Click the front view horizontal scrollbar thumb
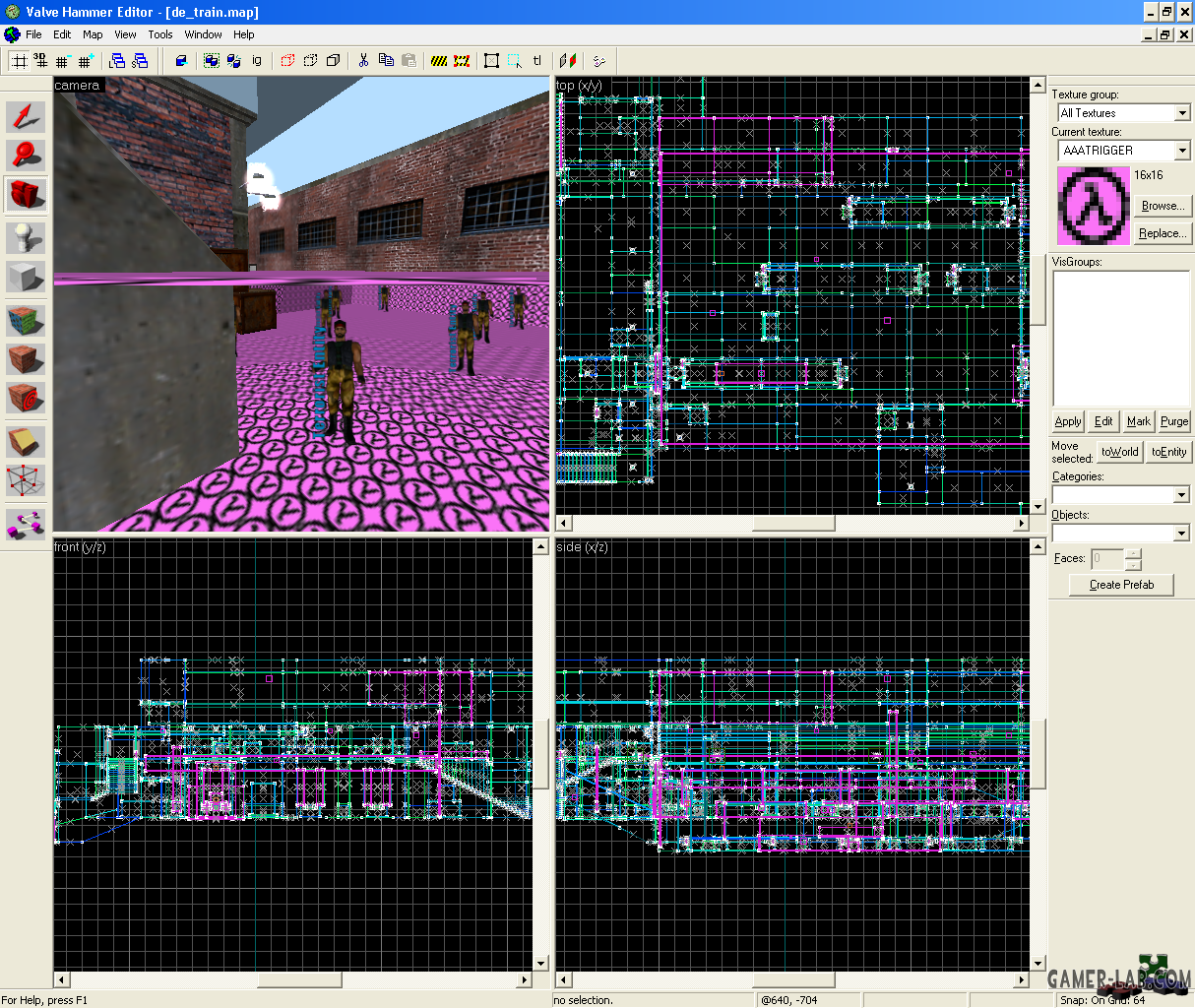Screen dimensions: 1195x1008 (x=299, y=979)
